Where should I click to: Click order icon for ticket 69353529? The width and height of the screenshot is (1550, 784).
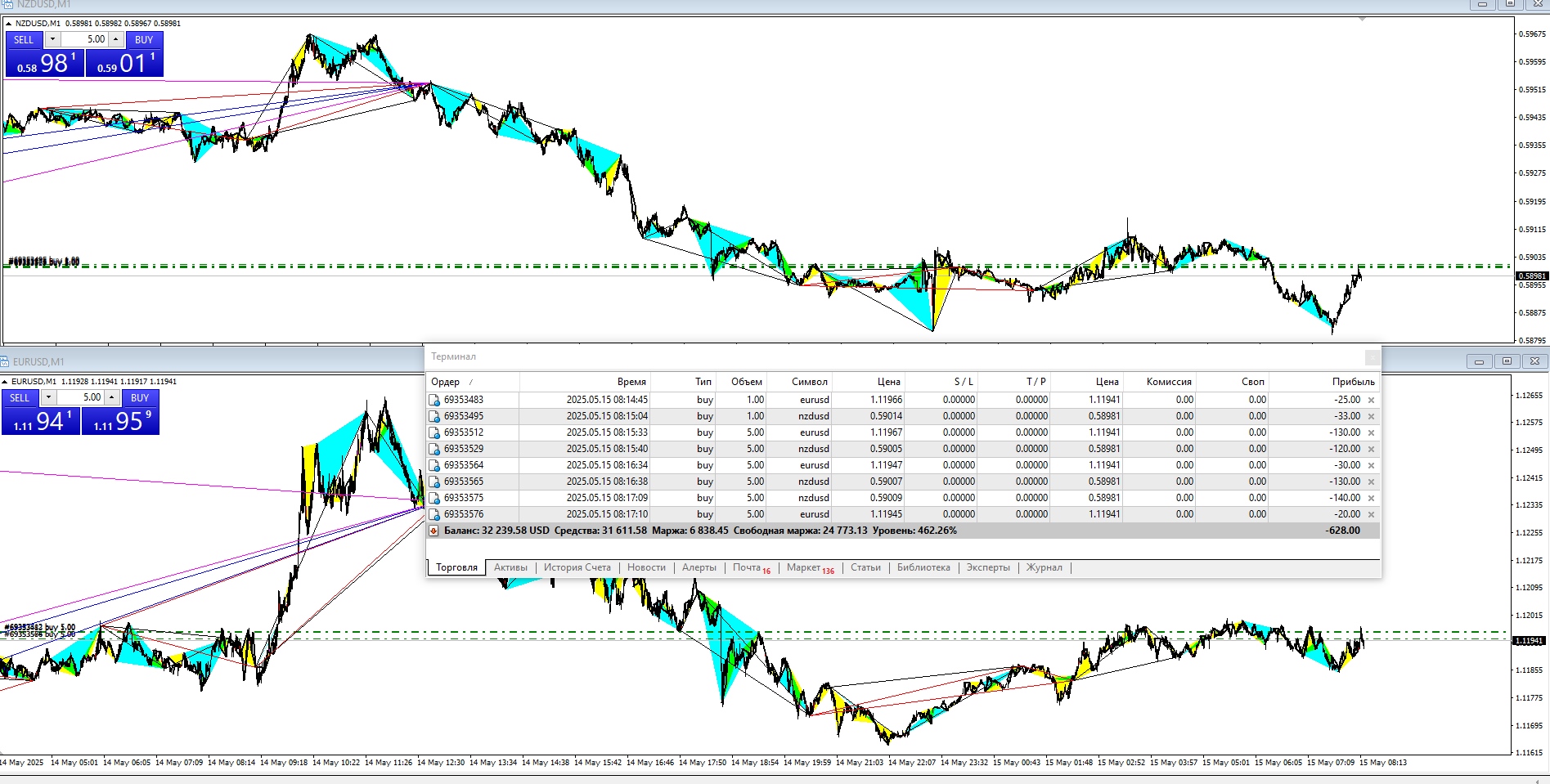click(x=434, y=449)
